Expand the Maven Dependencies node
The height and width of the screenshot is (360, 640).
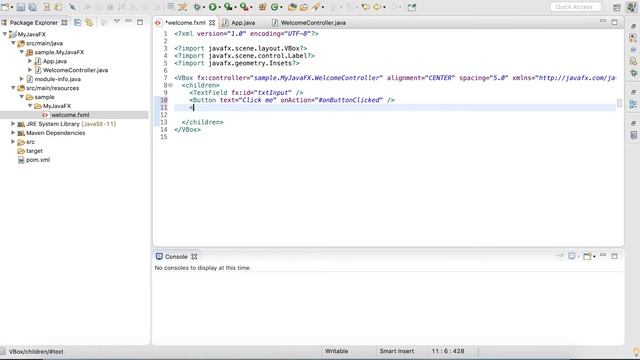13,133
